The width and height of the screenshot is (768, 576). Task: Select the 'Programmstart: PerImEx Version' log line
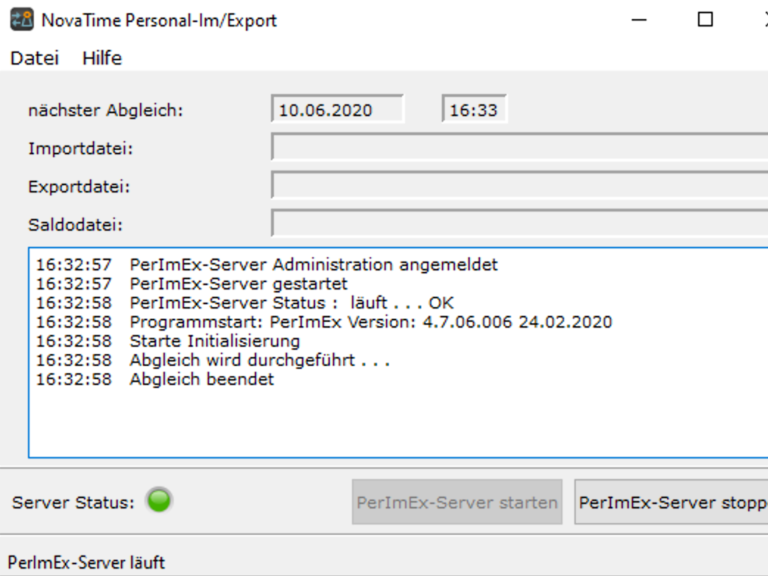[370, 322]
